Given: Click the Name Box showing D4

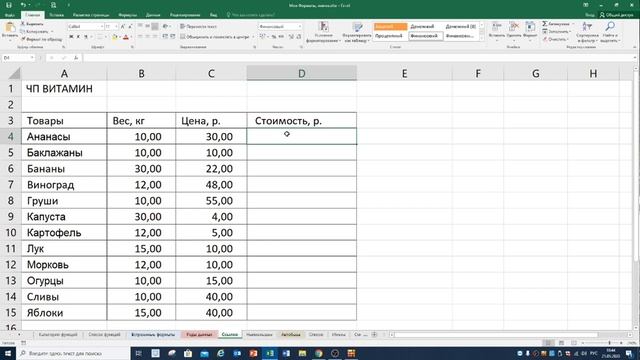Looking at the screenshot, I should tap(18, 58).
